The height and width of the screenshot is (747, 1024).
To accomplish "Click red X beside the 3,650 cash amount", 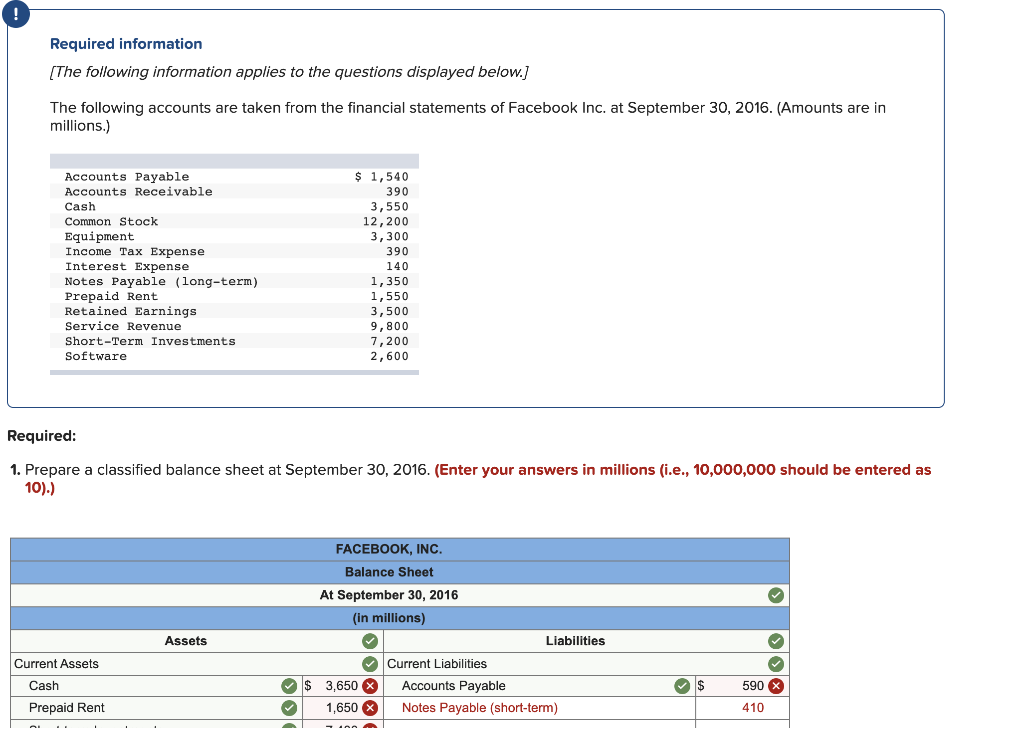I will pos(370,686).
